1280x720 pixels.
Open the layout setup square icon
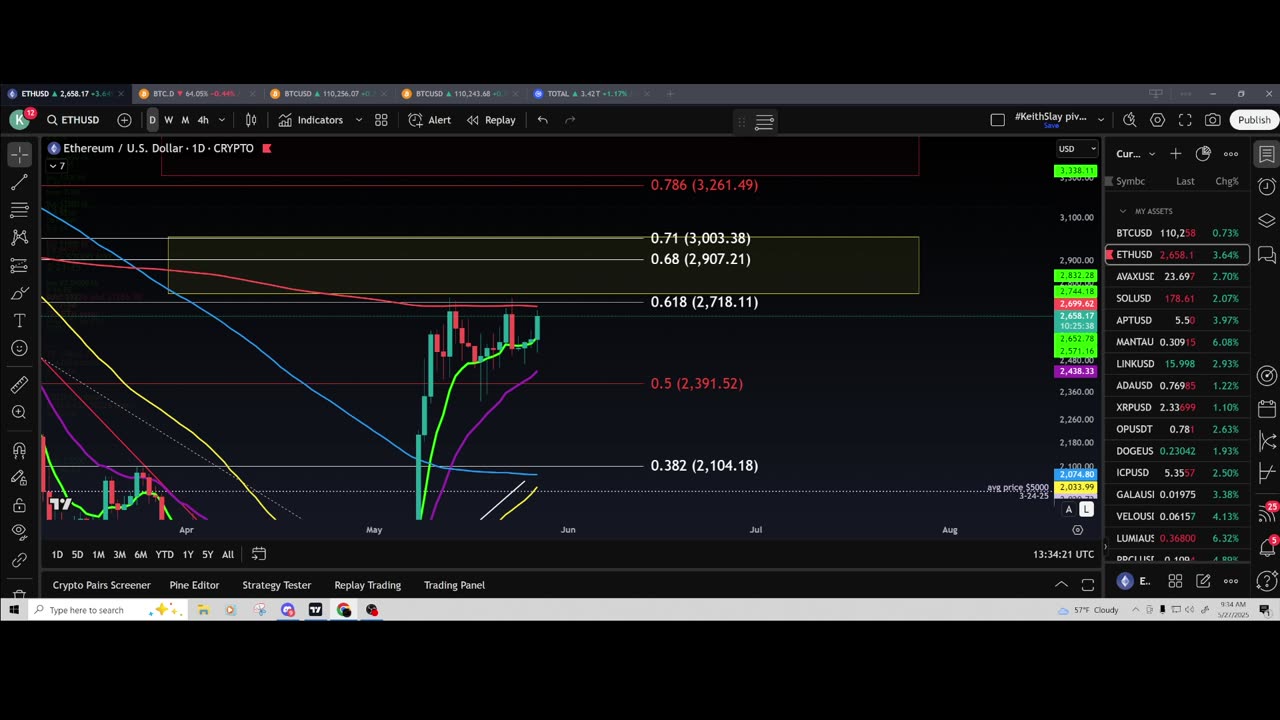point(997,120)
